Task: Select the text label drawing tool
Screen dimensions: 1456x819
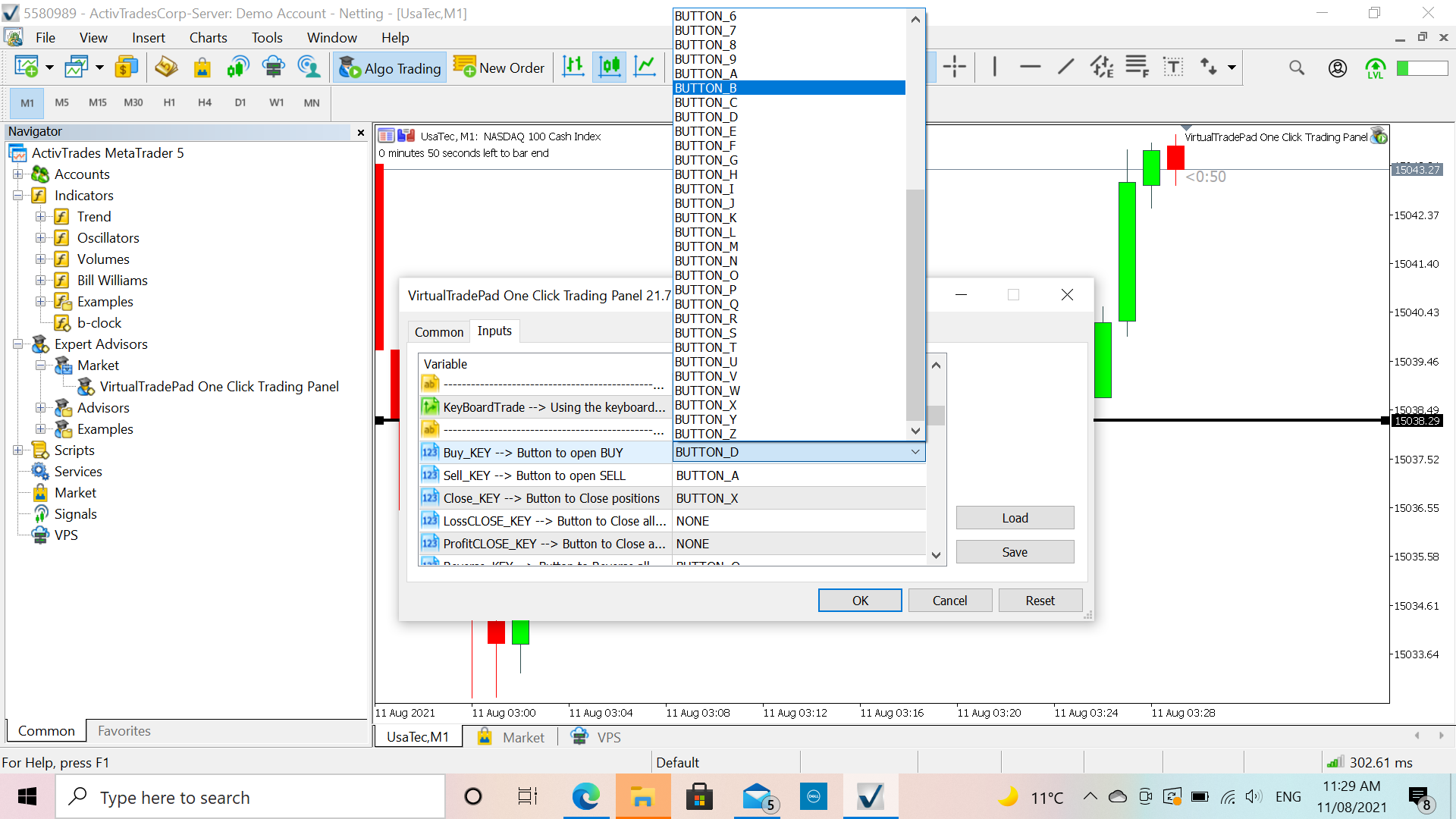Action: [x=1172, y=67]
